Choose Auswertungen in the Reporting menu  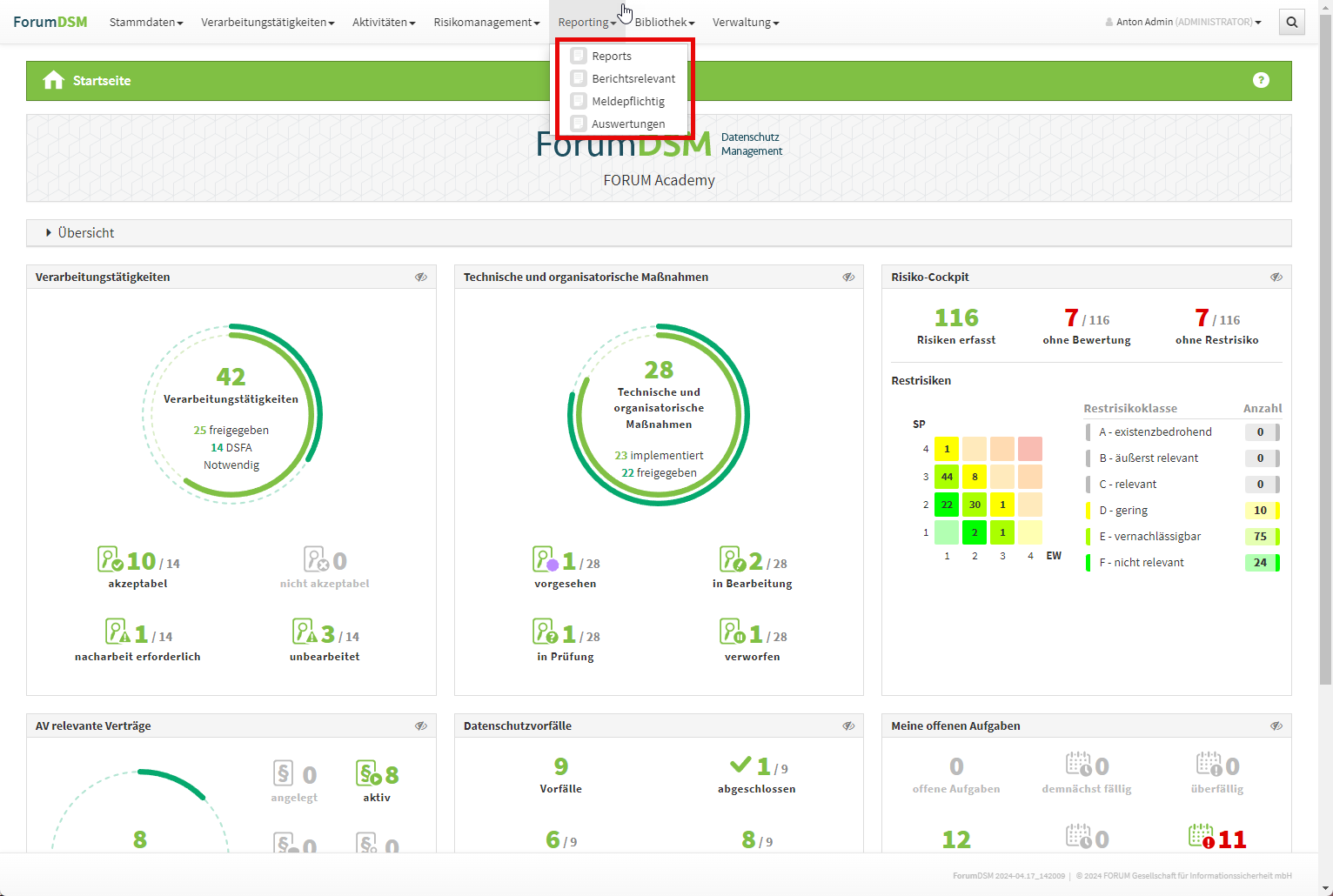pyautogui.click(x=627, y=124)
